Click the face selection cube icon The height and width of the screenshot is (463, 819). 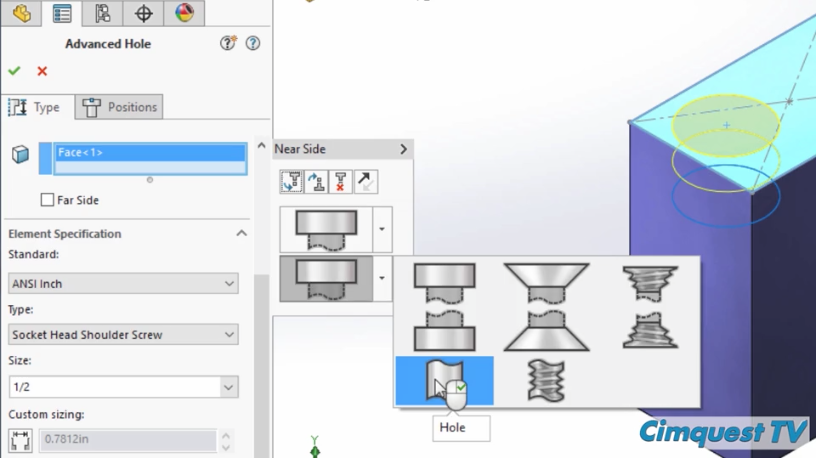(x=20, y=154)
